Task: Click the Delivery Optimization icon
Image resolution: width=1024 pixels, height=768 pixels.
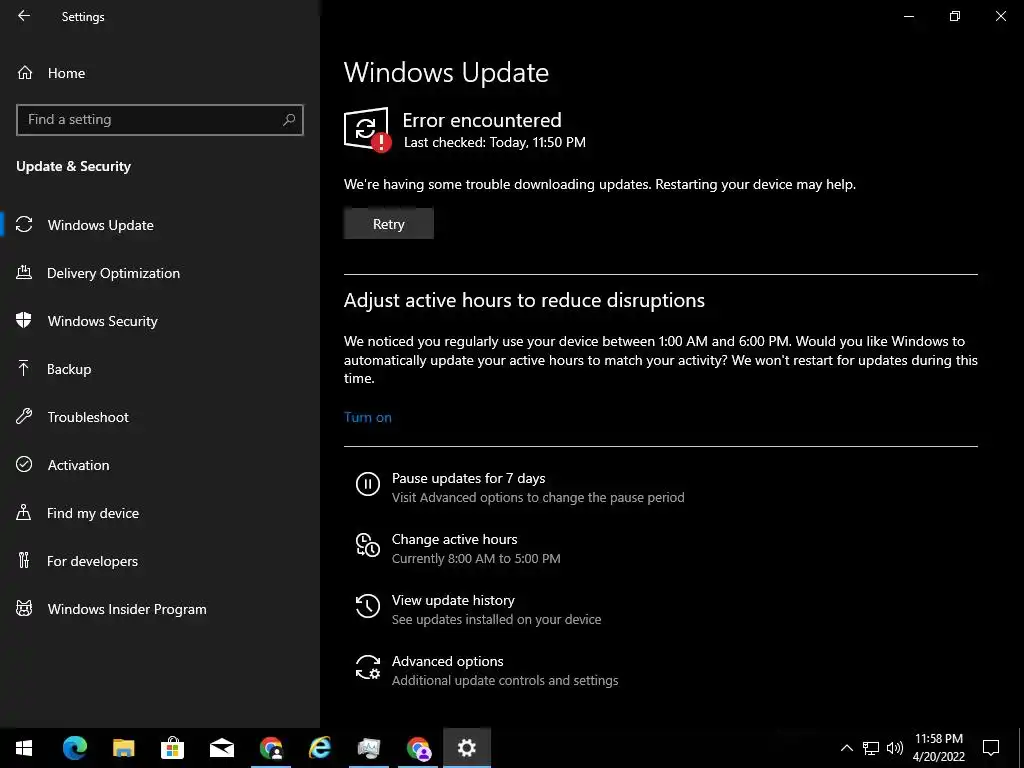Action: coord(24,272)
